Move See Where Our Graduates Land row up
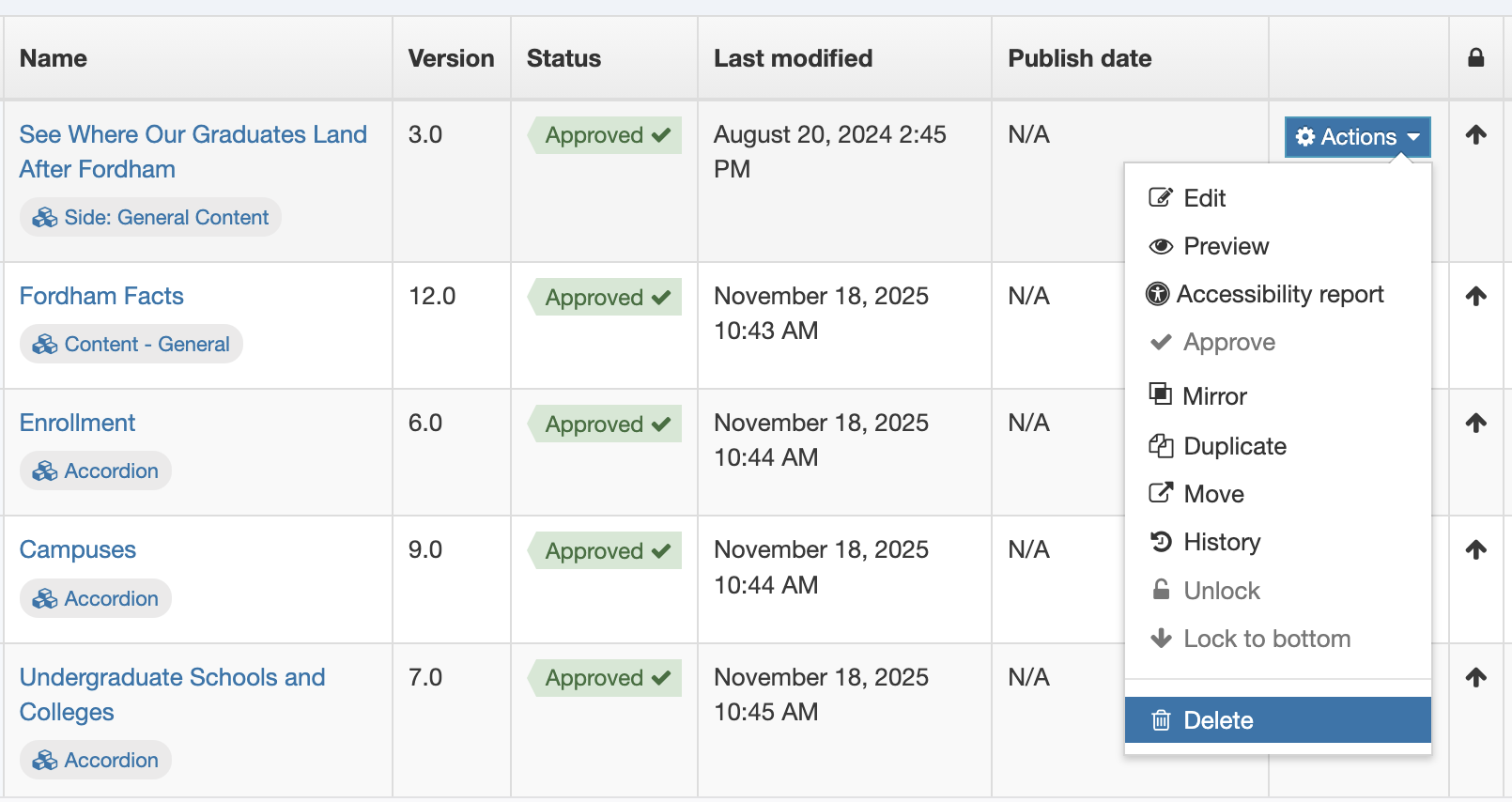Viewport: 1512px width, 802px height. 1476,134
